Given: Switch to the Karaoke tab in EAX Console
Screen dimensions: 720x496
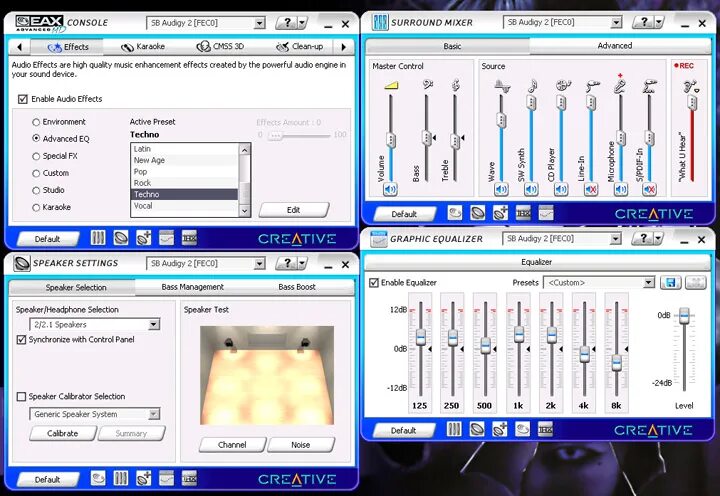Looking at the screenshot, I should (x=143, y=46).
